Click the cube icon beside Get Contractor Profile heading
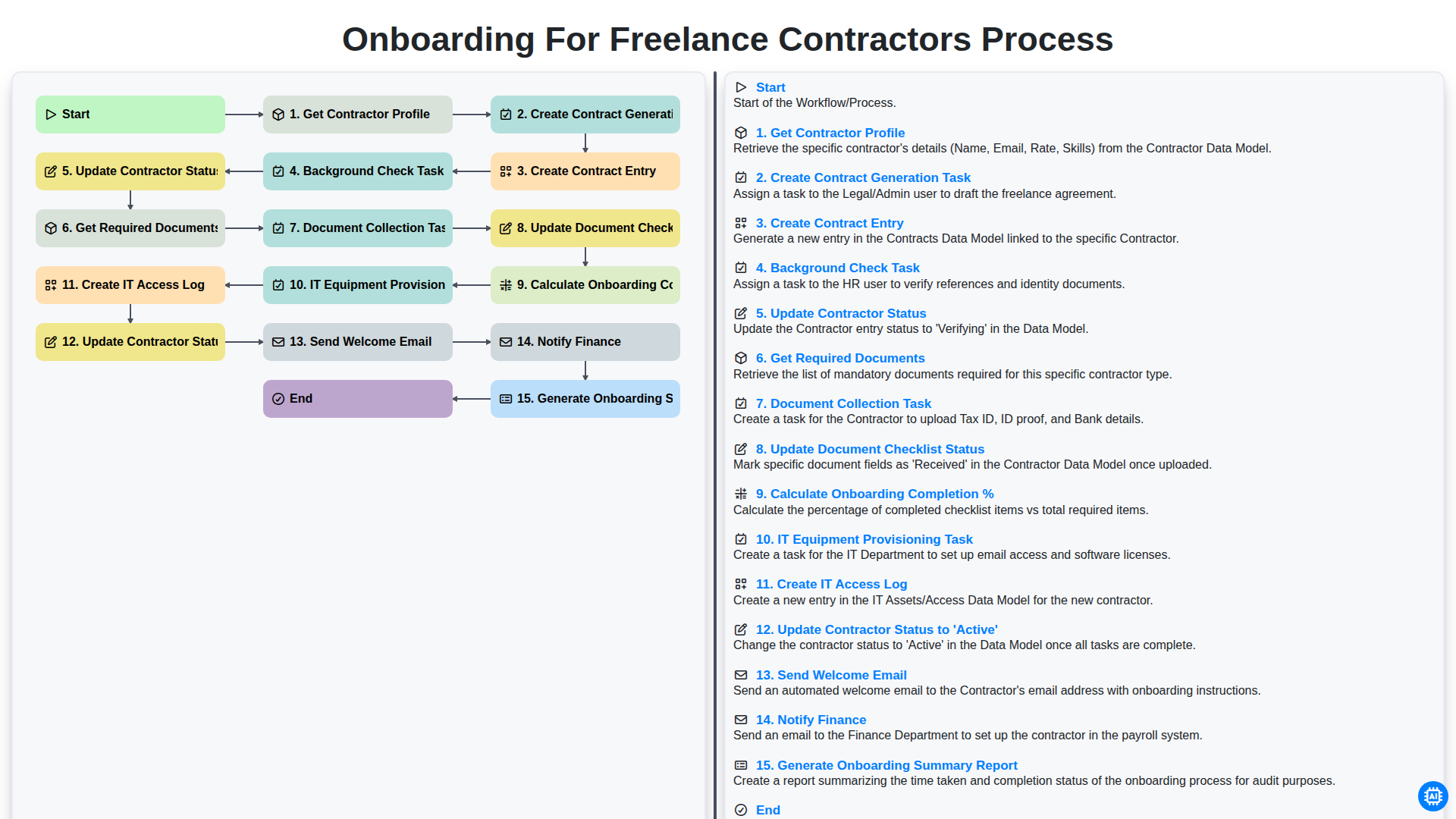The image size is (1456, 819). [x=741, y=133]
